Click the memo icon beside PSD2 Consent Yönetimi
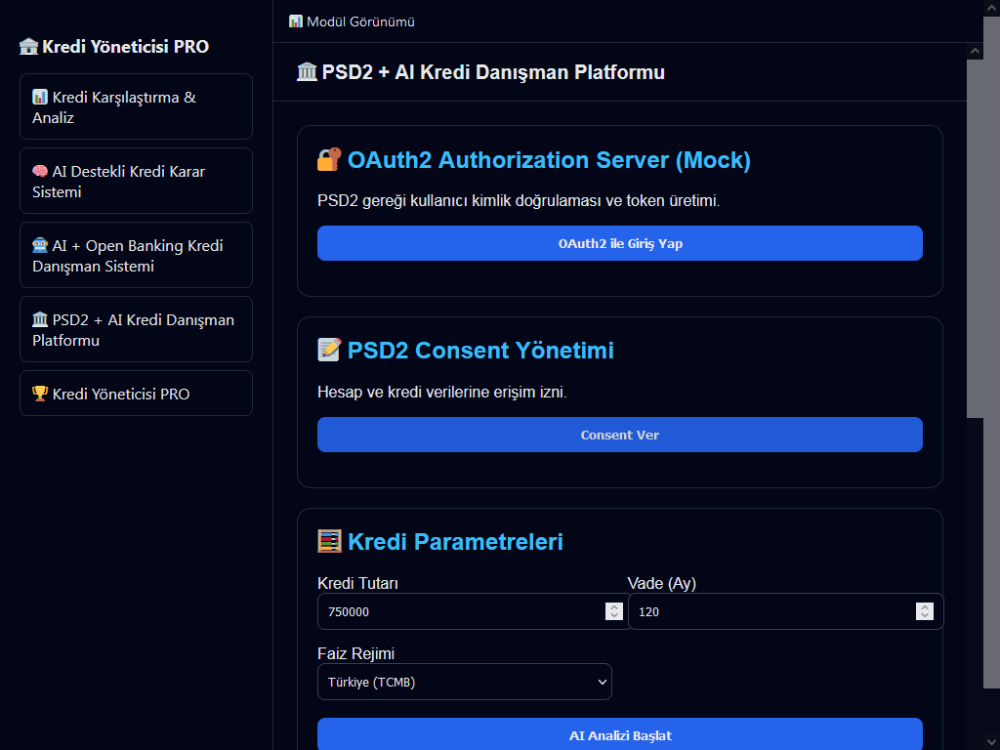Viewport: 1000px width, 750px height. point(329,350)
